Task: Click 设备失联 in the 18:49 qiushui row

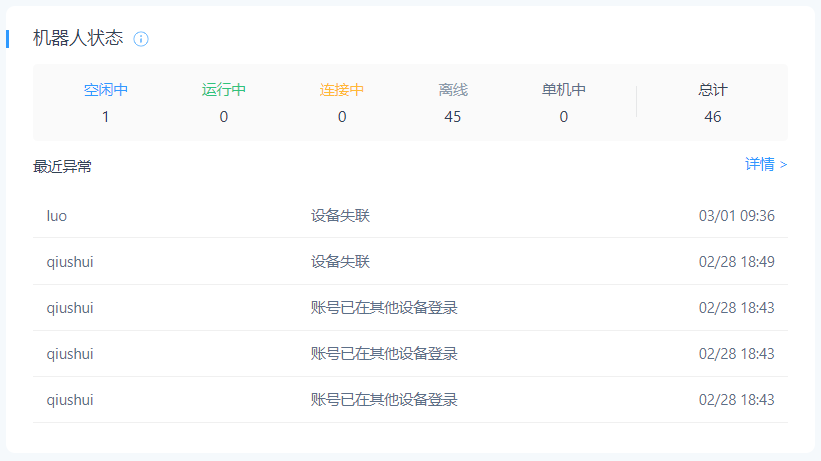Action: tap(340, 262)
